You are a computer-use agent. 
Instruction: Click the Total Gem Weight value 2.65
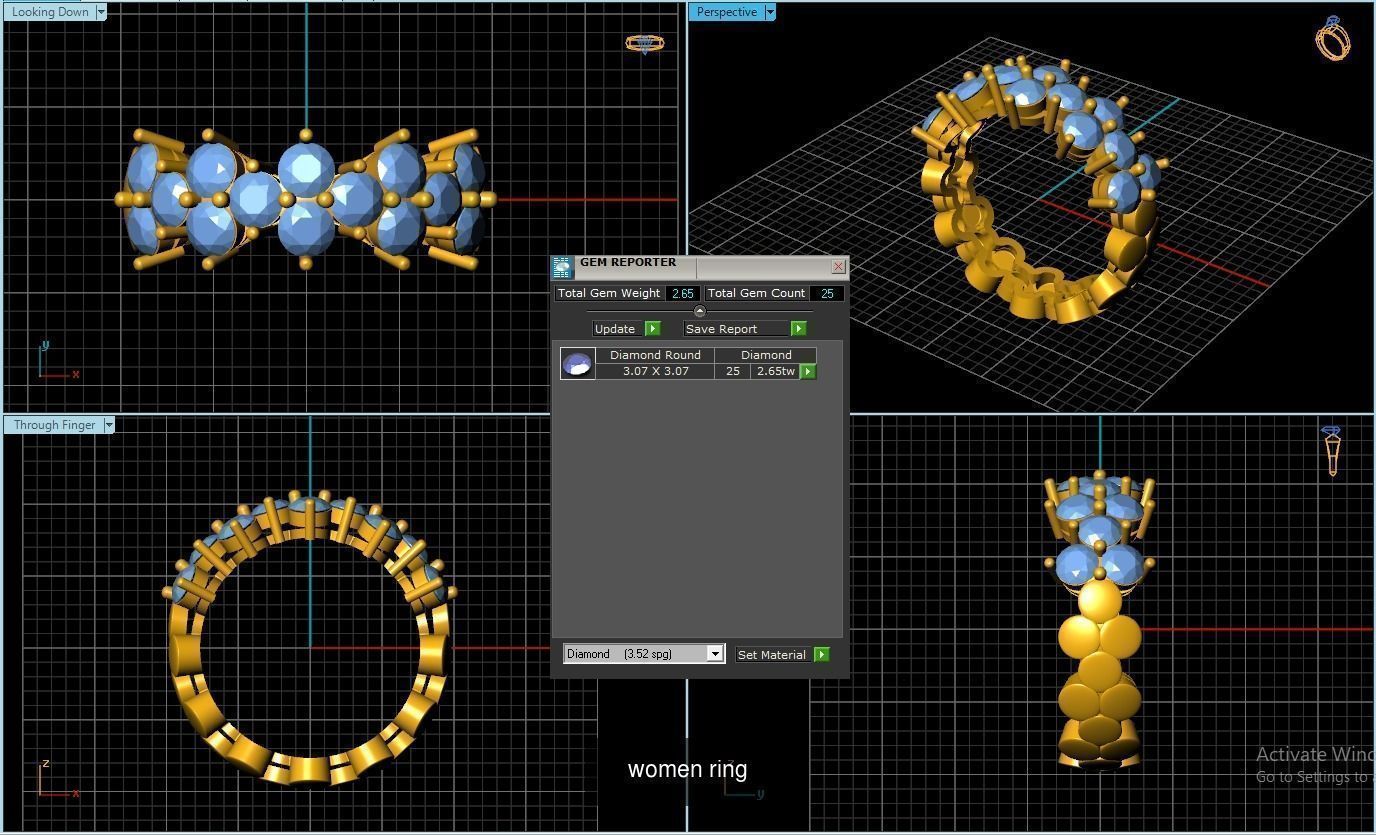click(x=683, y=294)
